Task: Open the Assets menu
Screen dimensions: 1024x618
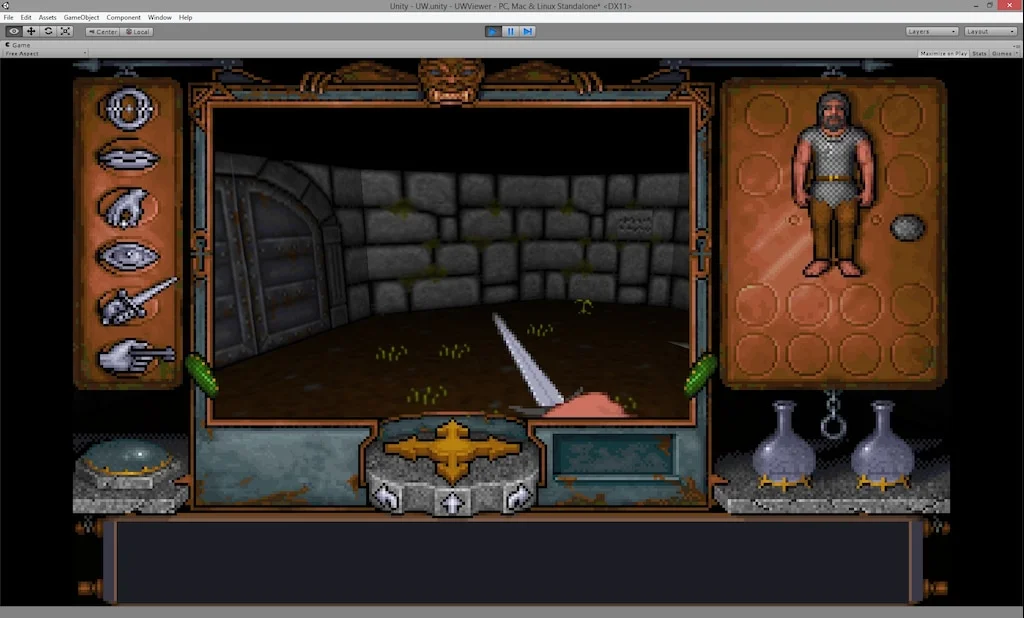Action: [48, 18]
